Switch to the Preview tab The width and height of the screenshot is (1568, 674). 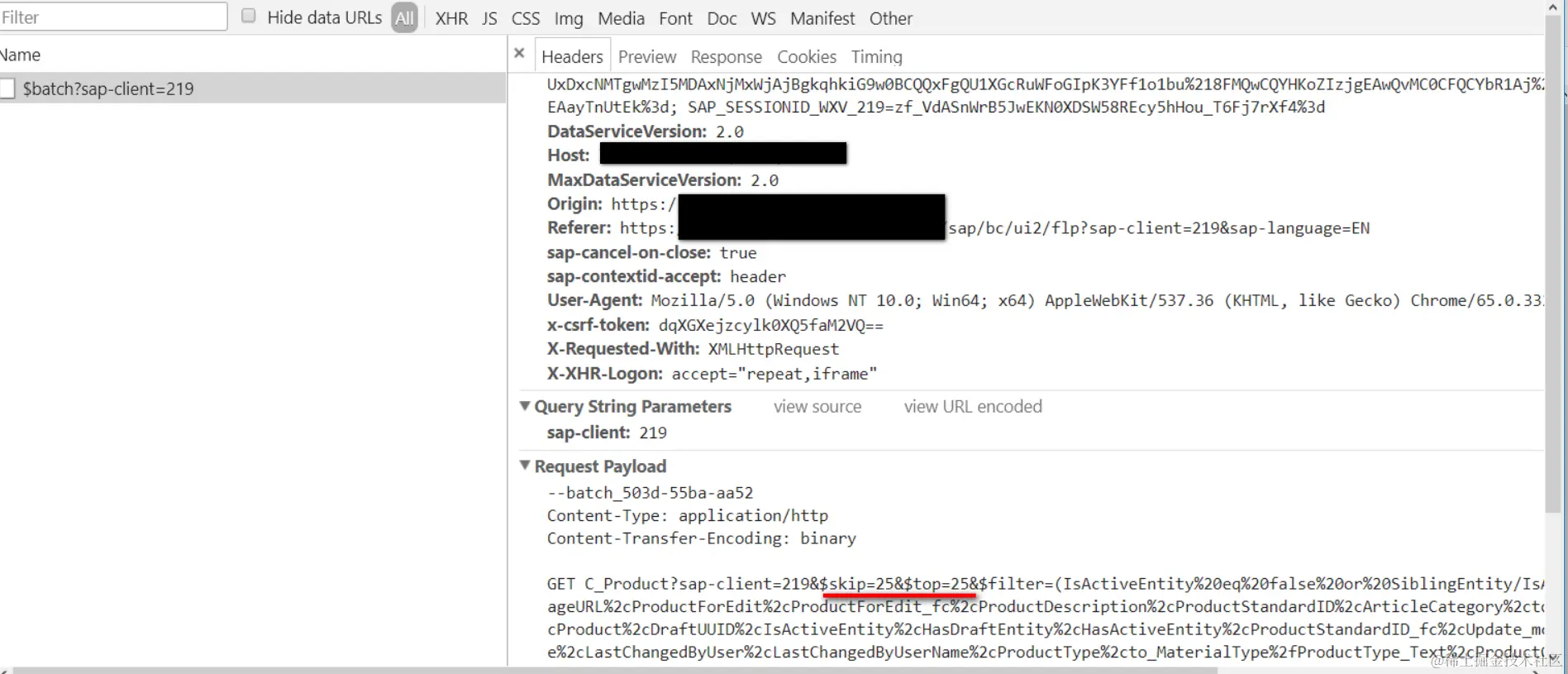point(647,56)
